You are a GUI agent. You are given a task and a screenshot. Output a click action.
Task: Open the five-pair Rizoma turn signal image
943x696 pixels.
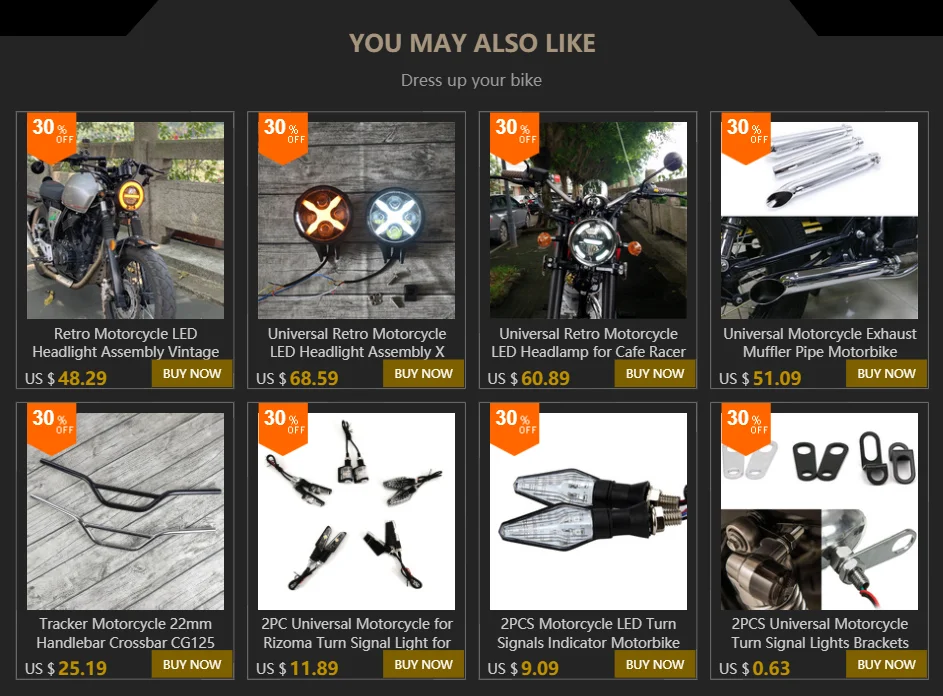357,511
